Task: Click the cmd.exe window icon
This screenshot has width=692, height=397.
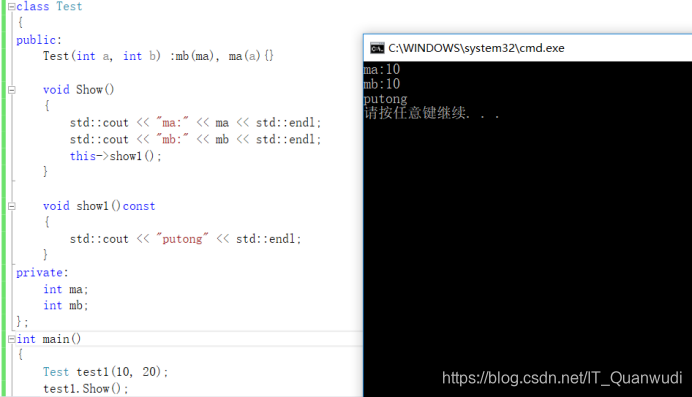Action: click(x=377, y=48)
